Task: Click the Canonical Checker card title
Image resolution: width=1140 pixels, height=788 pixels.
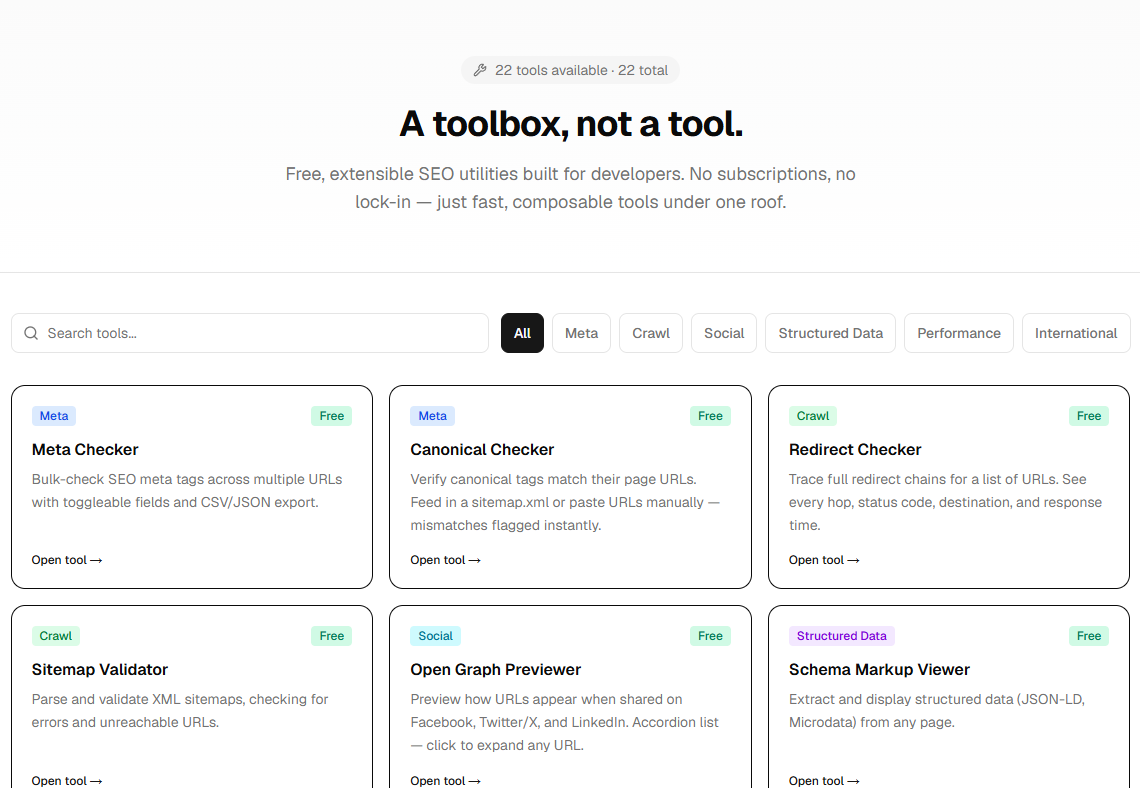Action: [482, 449]
